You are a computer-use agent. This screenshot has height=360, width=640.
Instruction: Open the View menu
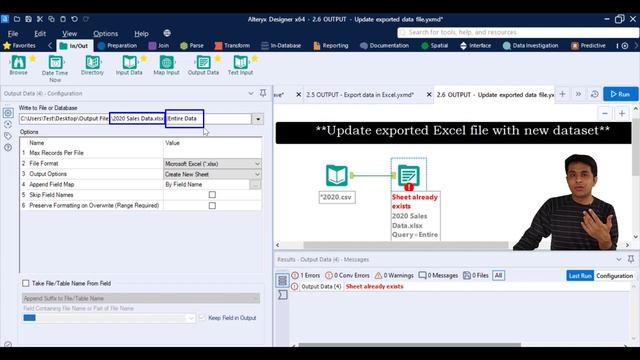coord(69,33)
